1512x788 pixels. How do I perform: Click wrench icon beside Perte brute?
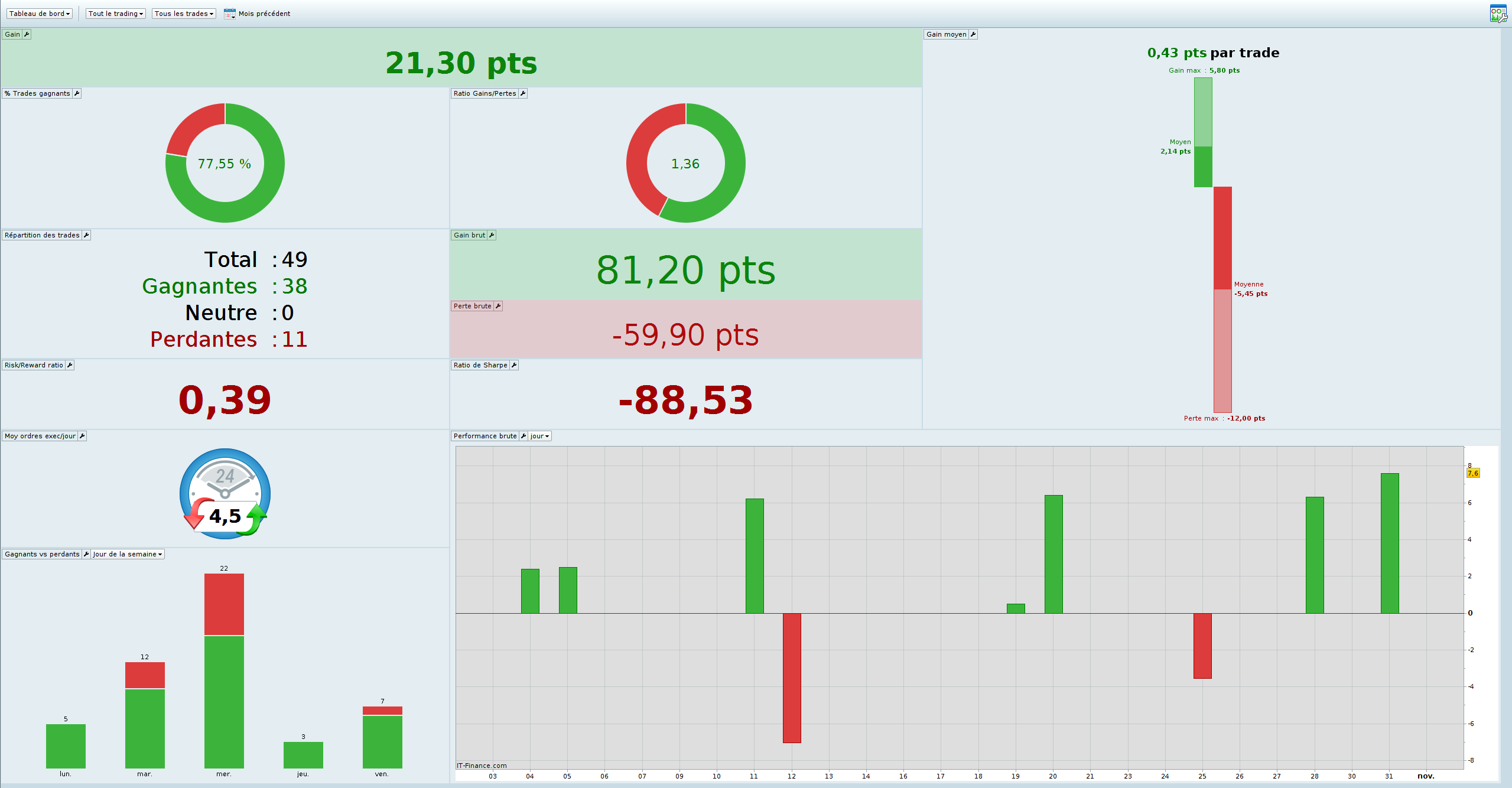pos(498,306)
